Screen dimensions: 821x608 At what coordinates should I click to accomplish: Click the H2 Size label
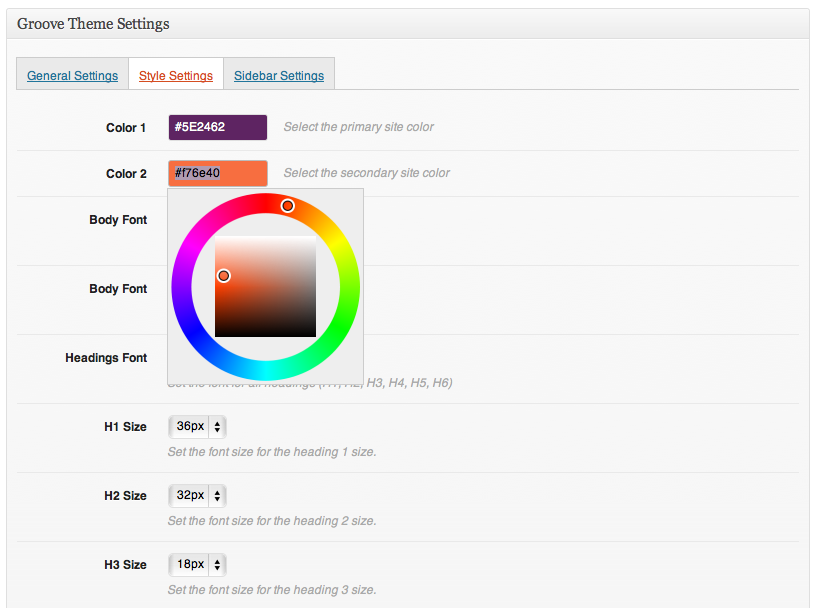pyautogui.click(x=125, y=496)
